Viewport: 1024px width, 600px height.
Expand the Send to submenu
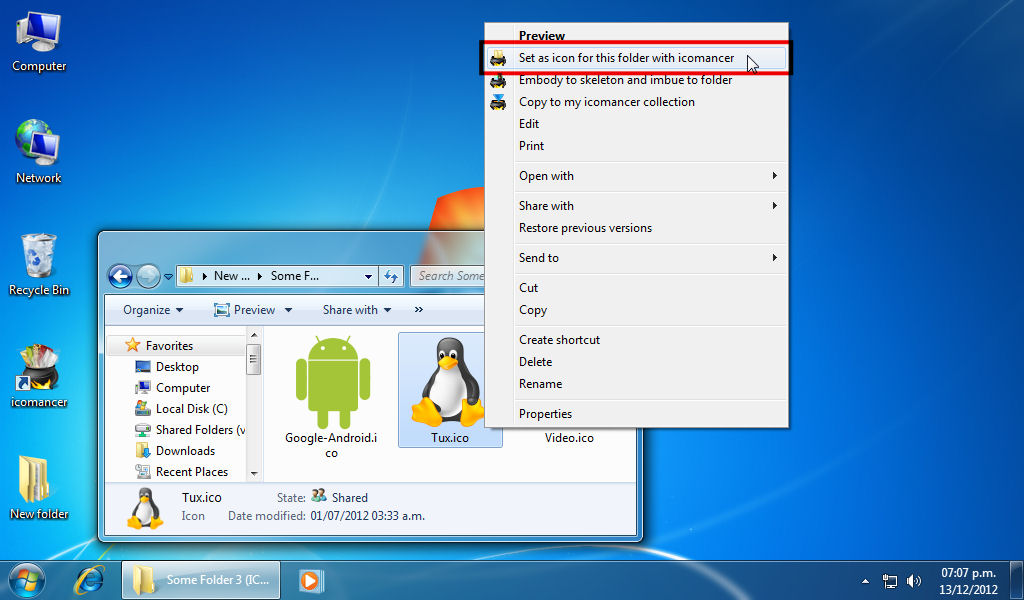point(636,258)
